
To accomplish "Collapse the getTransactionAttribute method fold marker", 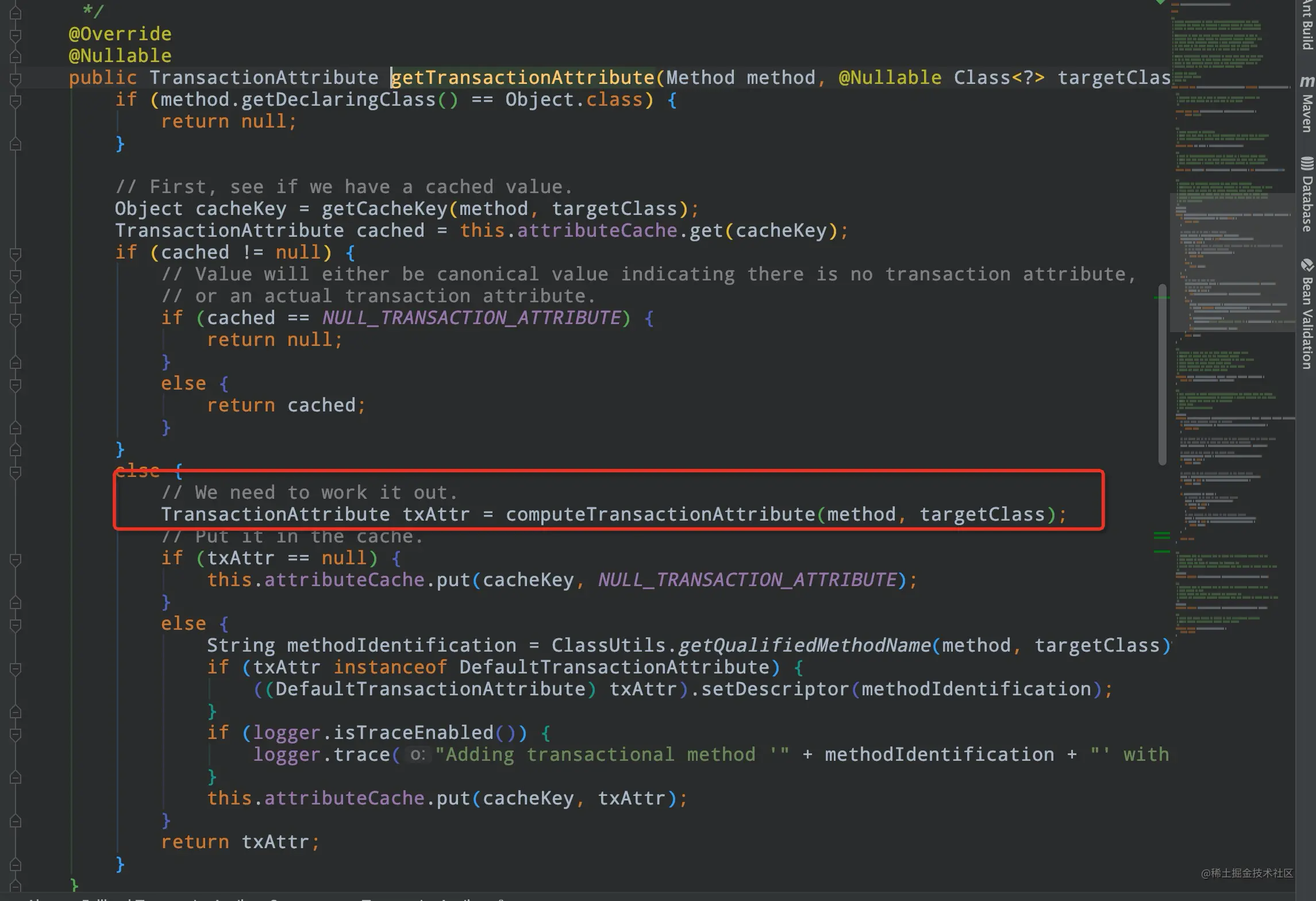I will 16,78.
